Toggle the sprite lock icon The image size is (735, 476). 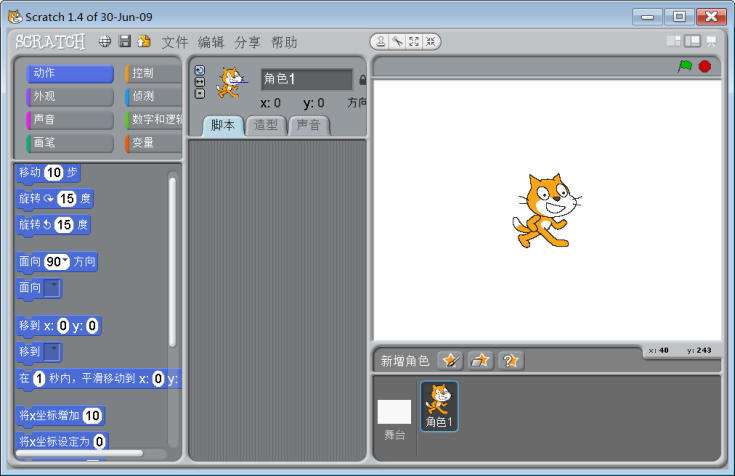click(362, 80)
